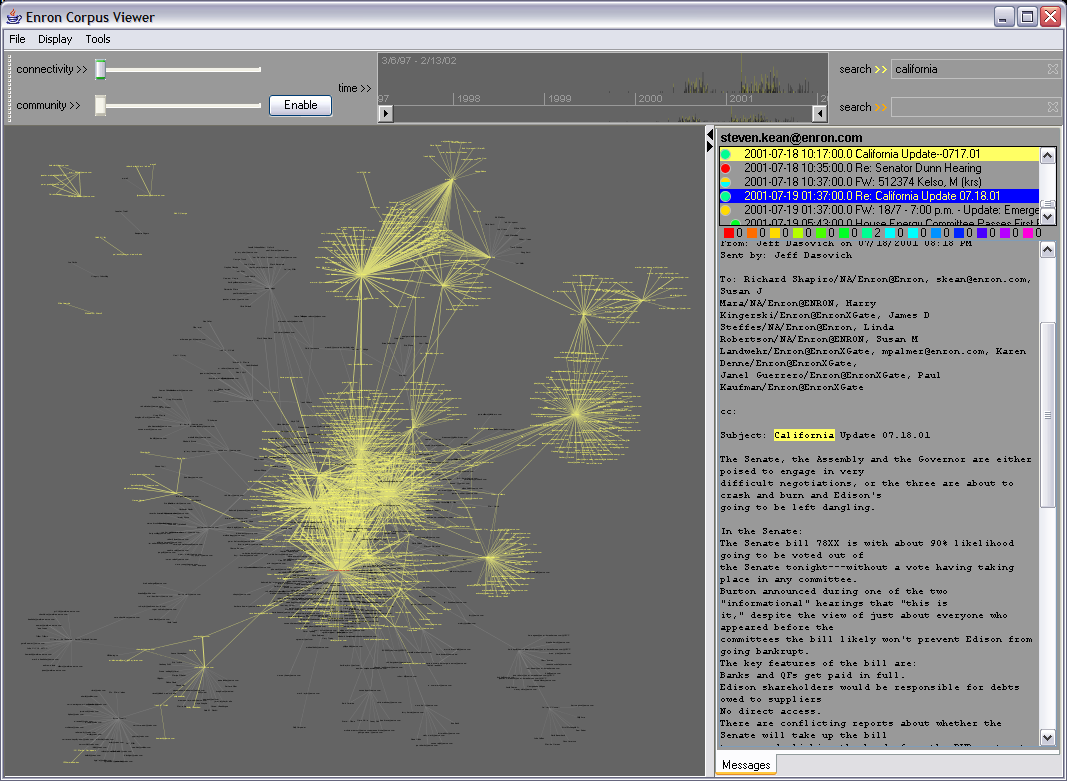Click the connectivity >> label
Screen dimensions: 1067x781
52,69
